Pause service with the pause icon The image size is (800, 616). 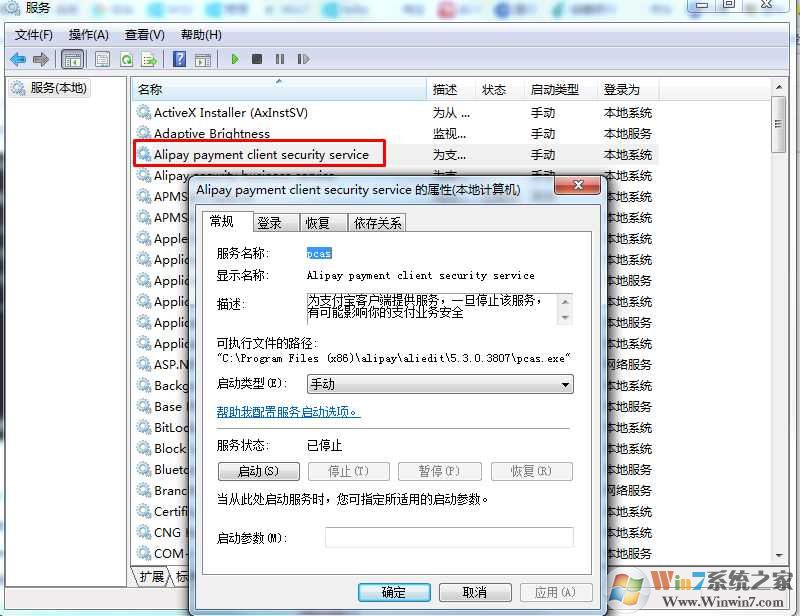point(280,59)
